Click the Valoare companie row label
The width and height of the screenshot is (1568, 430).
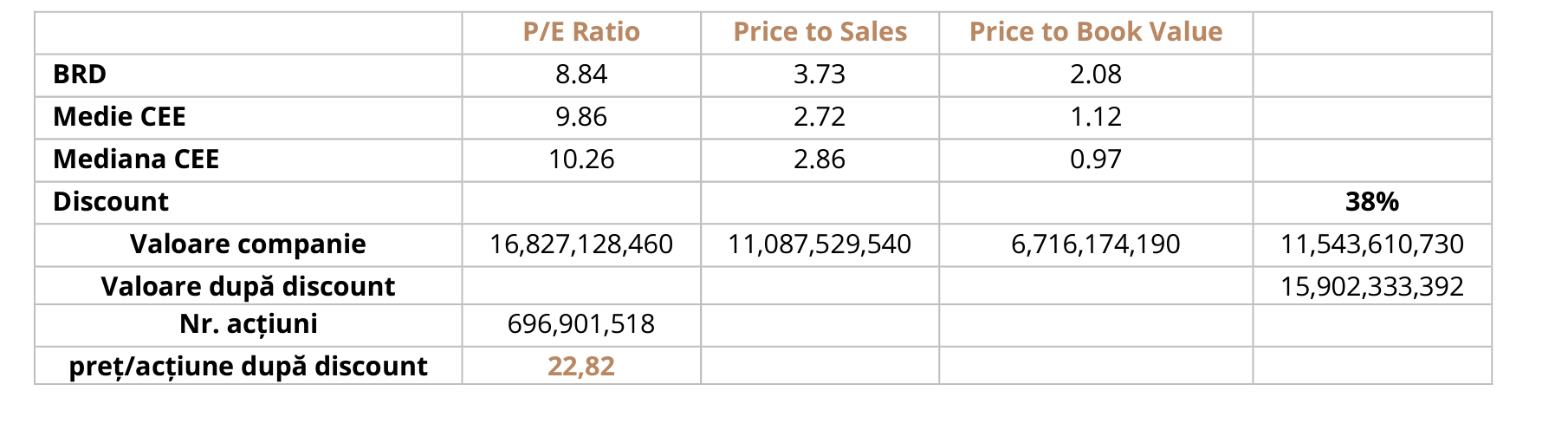248,244
